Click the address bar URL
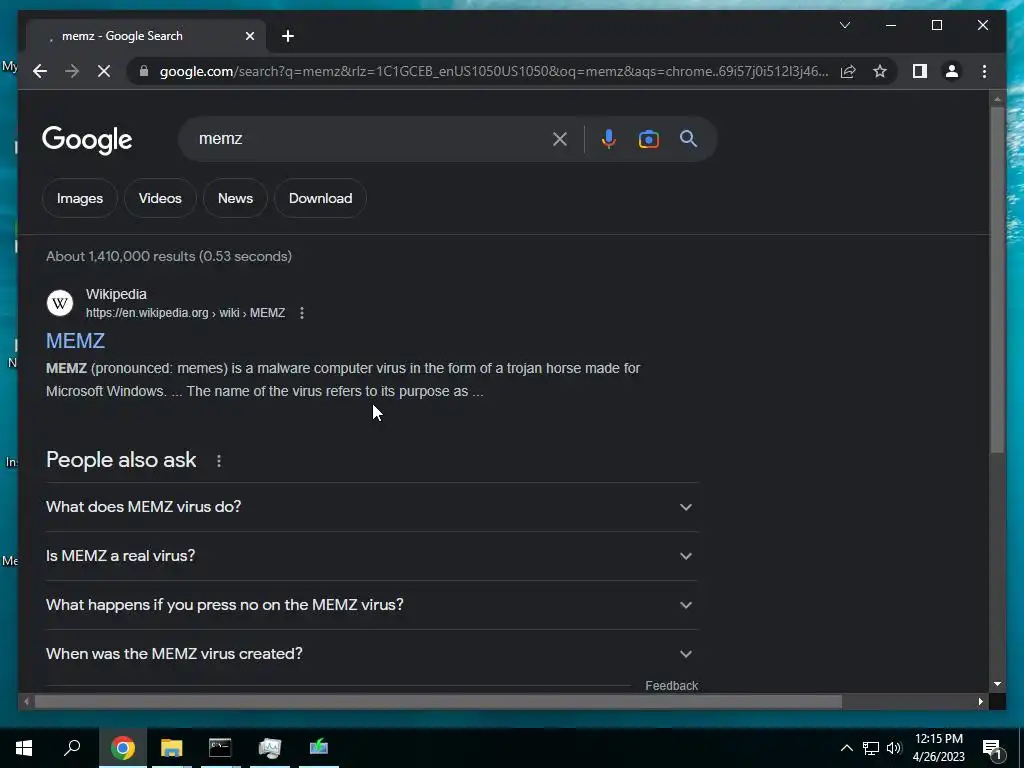Image resolution: width=1024 pixels, height=768 pixels. [x=494, y=71]
